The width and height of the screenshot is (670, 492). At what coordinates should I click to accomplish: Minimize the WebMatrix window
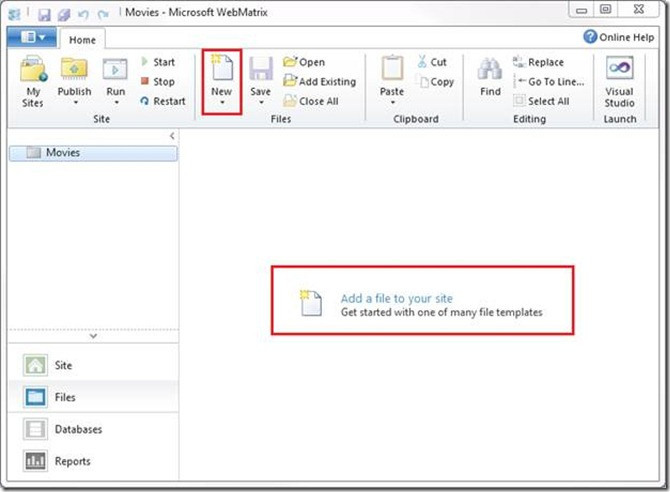(582, 9)
